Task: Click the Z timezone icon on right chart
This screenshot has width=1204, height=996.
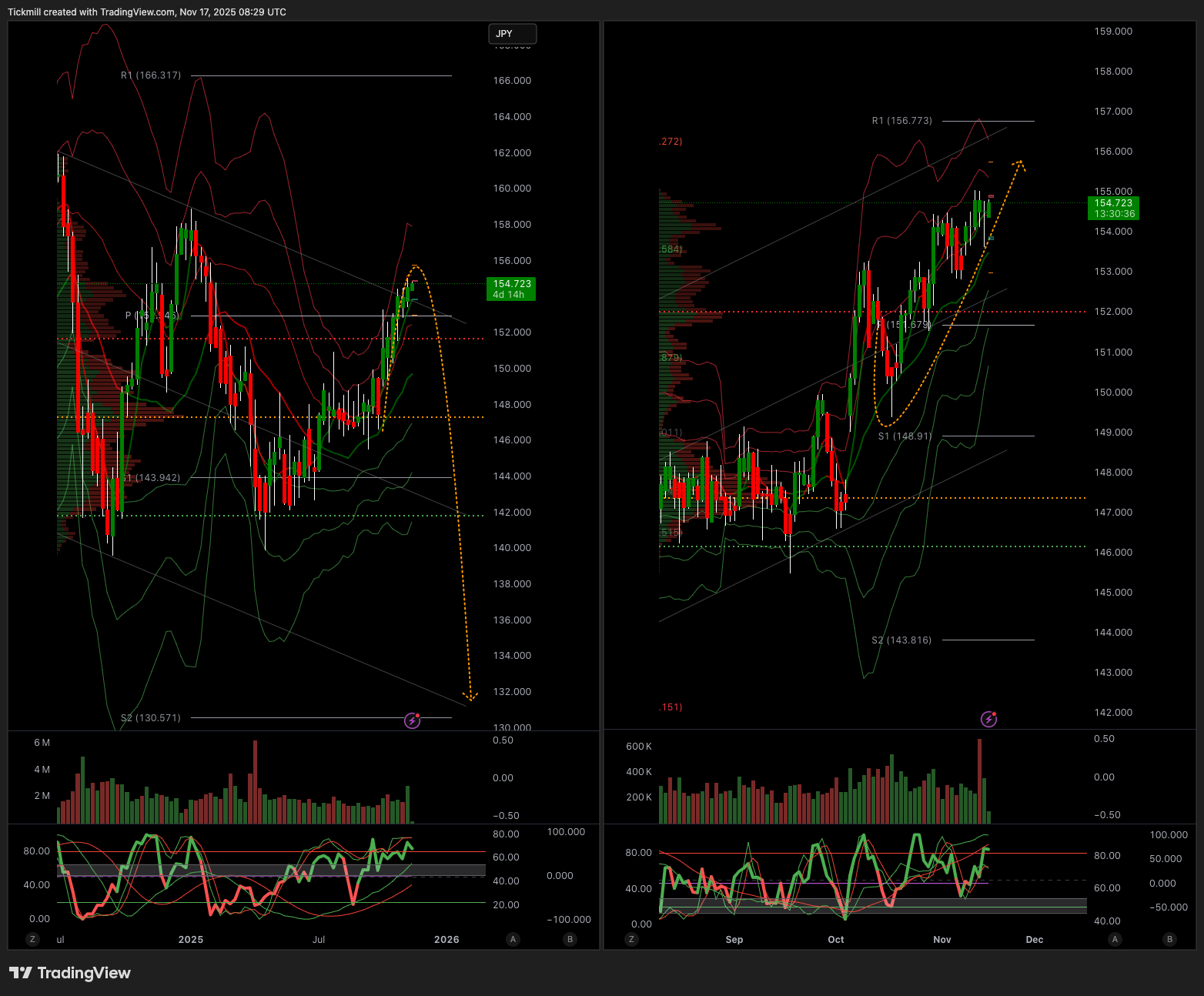Action: click(631, 939)
